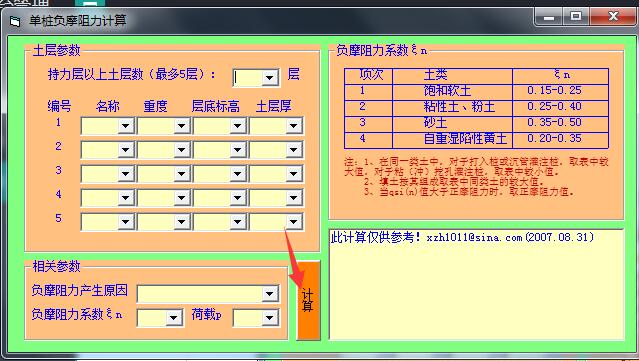Expand row 2 名称 name dropdown
This screenshot has height=361, width=639.
coord(126,150)
